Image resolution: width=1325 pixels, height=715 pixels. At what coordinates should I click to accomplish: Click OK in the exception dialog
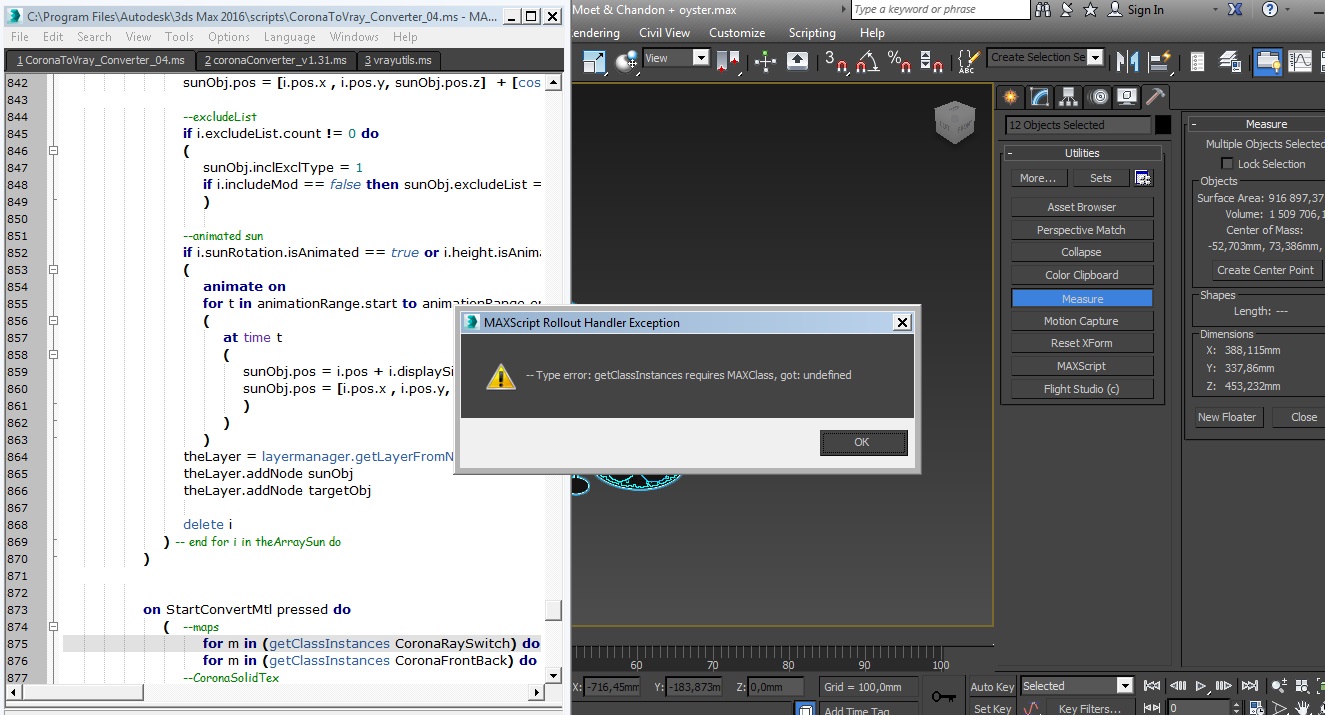tap(862, 442)
